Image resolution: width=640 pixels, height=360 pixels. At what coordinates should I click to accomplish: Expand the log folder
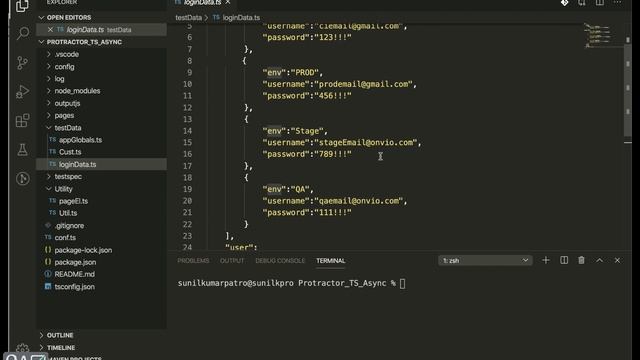pos(60,79)
